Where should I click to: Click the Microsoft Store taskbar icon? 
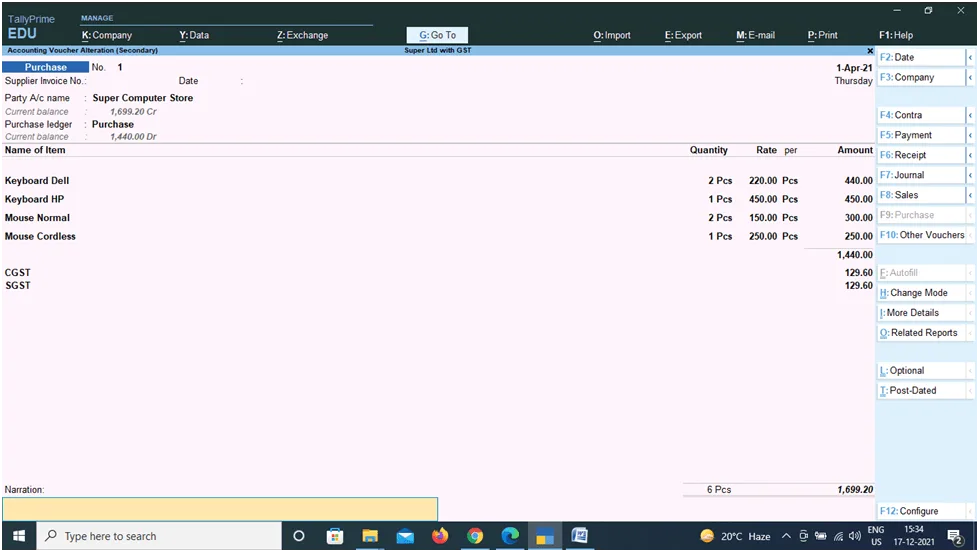335,536
